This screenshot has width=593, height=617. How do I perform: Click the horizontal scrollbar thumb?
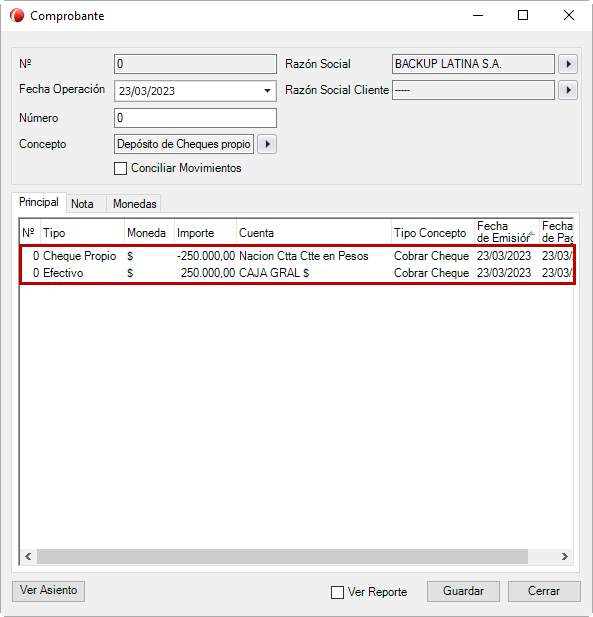point(282,556)
